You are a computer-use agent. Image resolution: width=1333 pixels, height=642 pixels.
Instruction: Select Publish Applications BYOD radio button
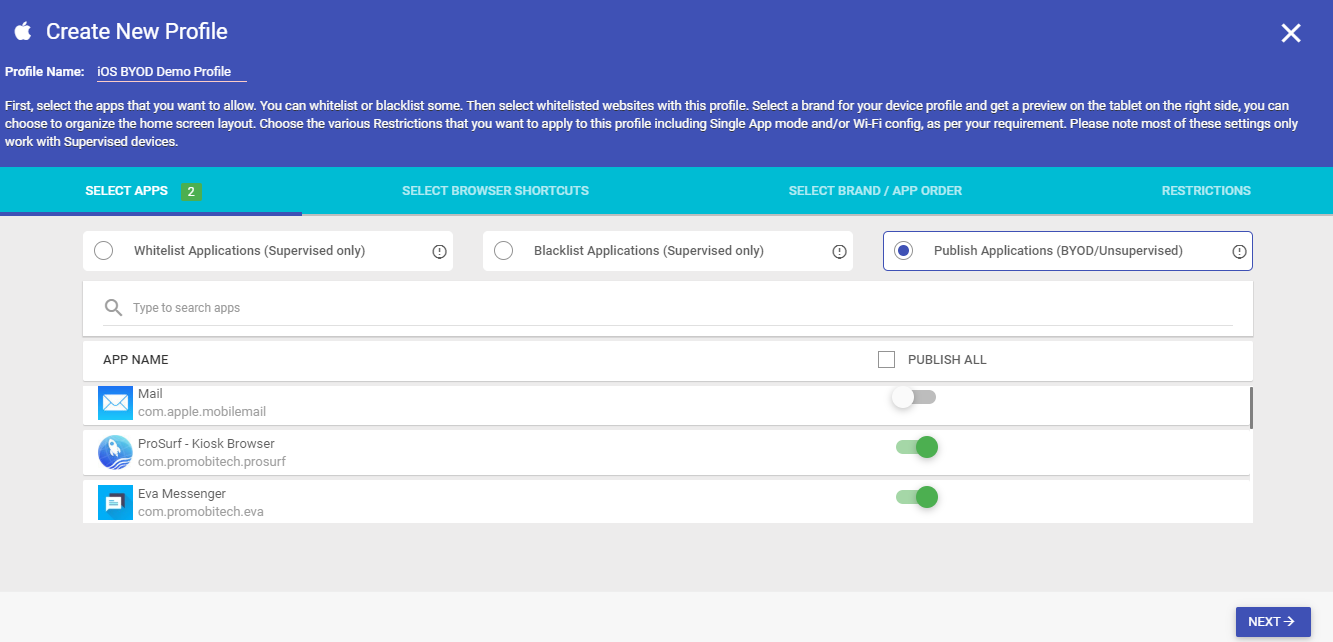903,251
